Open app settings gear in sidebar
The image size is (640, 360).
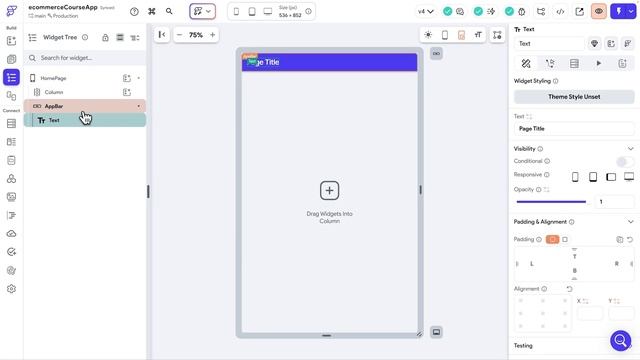[11, 289]
